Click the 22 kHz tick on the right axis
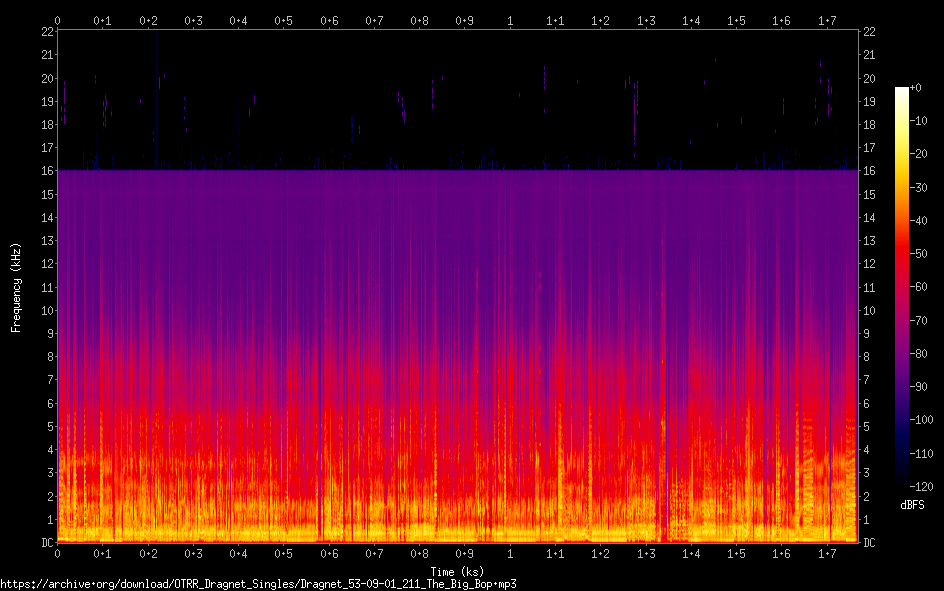The image size is (944, 591). [870, 32]
